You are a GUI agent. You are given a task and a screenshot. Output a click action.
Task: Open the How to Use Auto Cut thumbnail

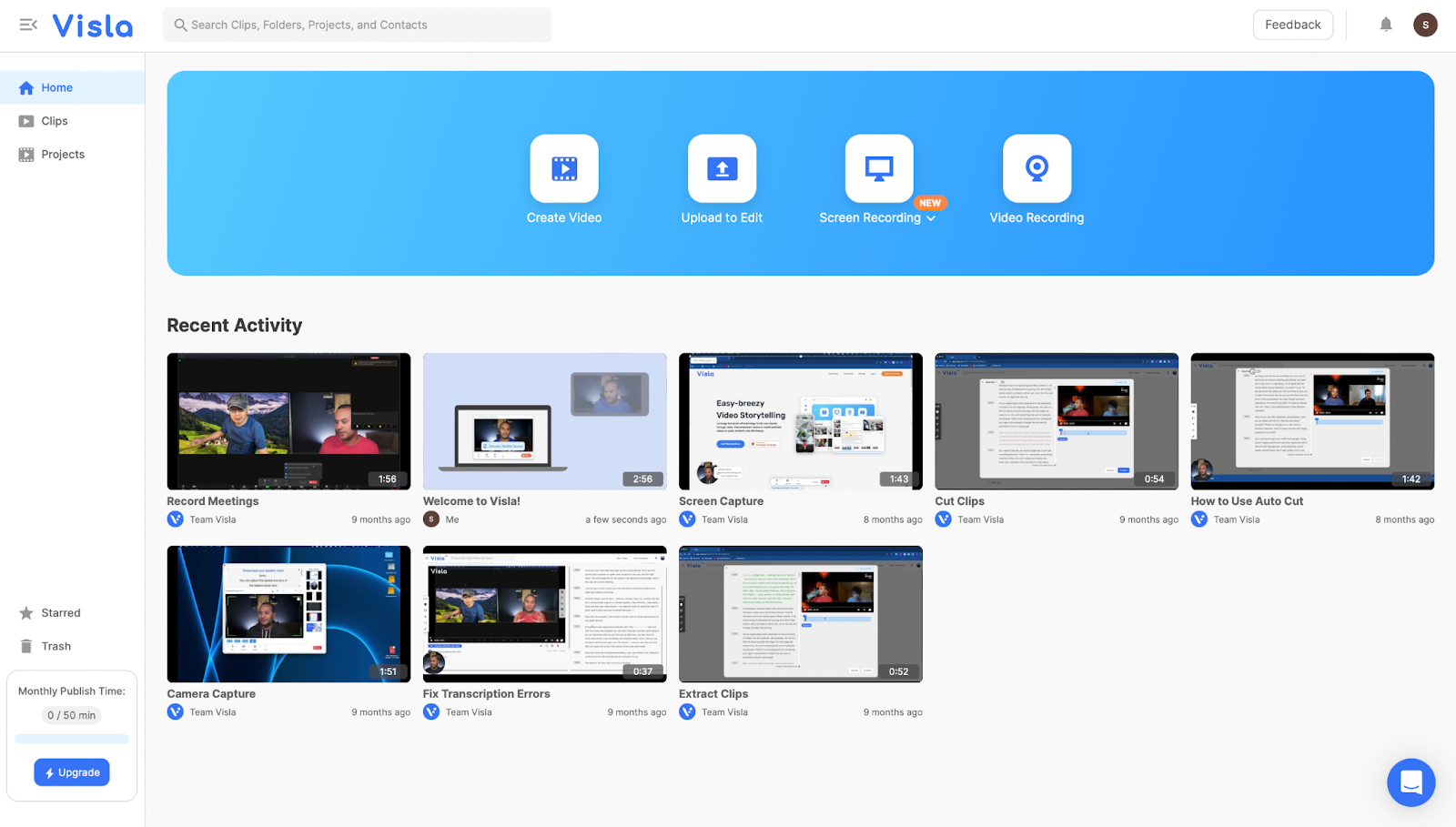pos(1312,421)
